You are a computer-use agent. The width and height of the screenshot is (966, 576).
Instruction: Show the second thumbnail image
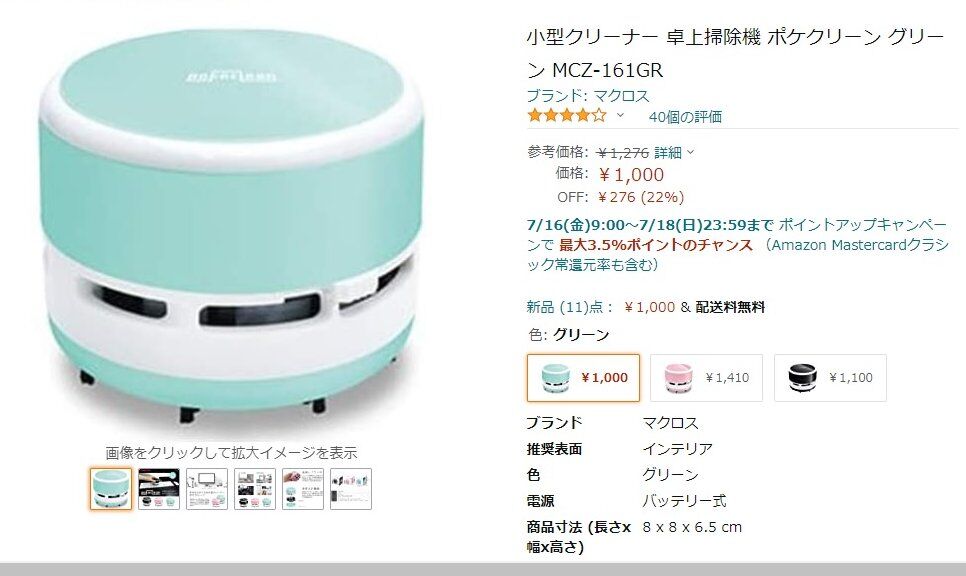(159, 489)
